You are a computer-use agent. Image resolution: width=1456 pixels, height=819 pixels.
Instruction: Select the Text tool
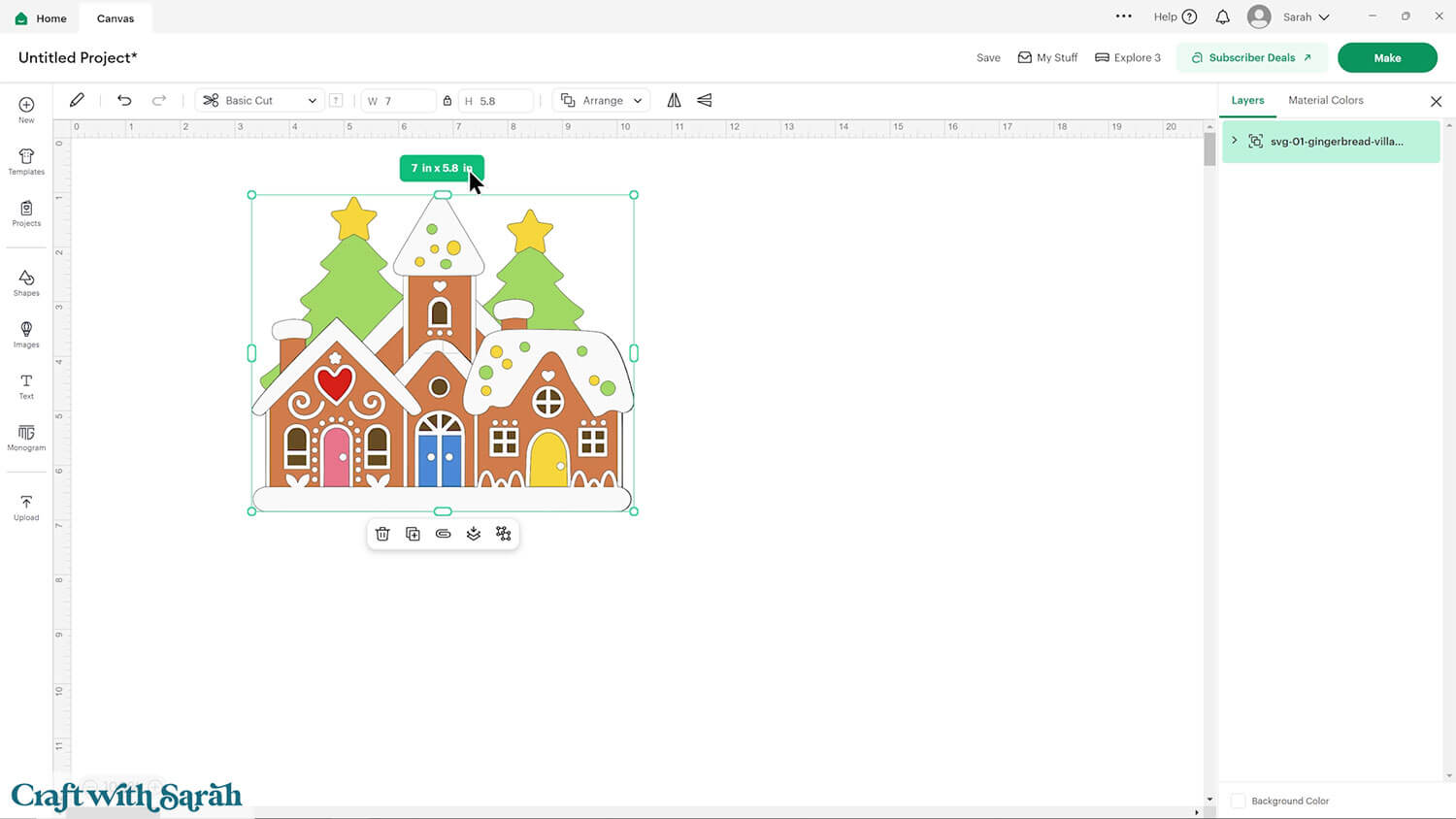click(26, 385)
